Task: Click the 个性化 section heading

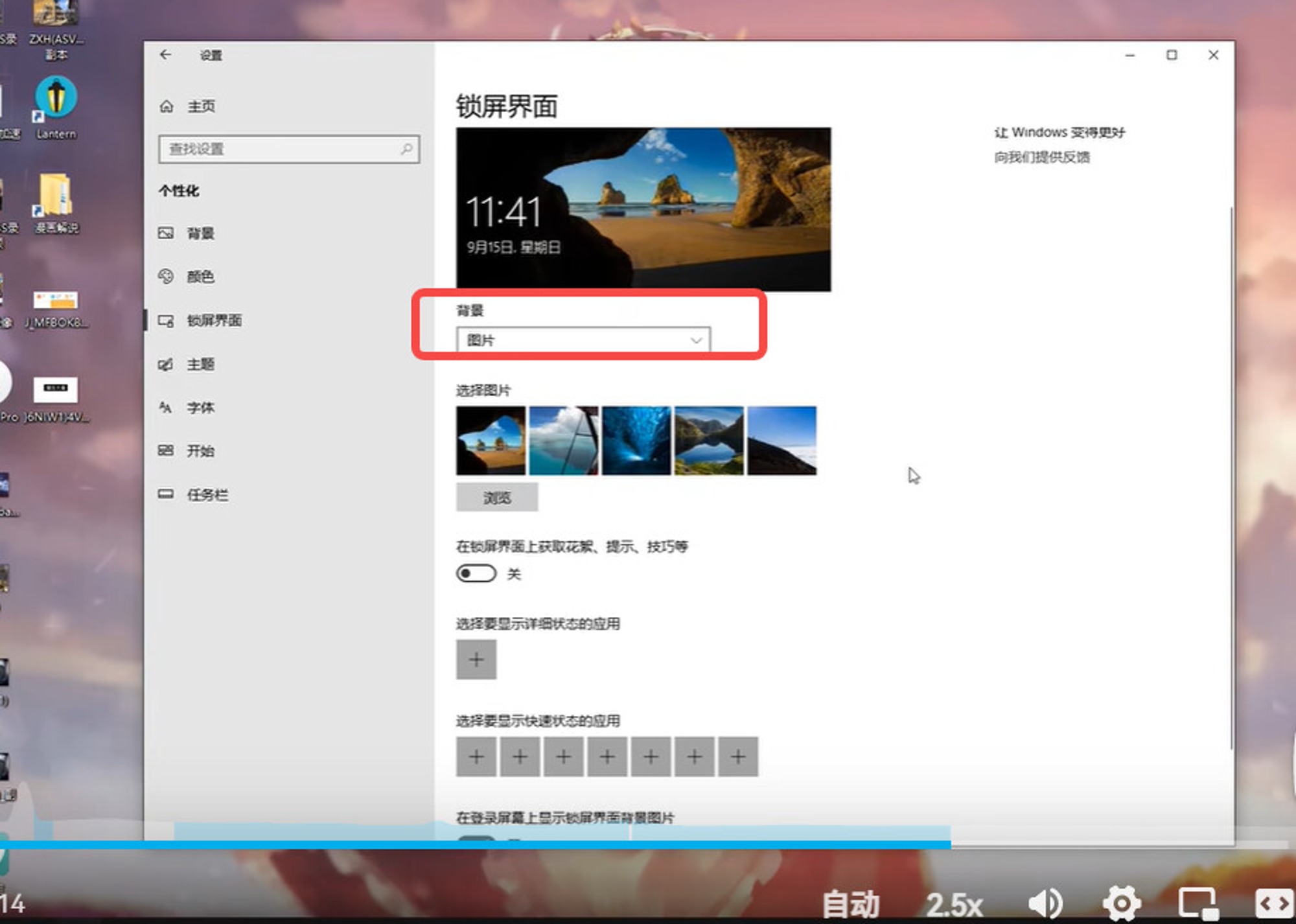Action: (x=179, y=191)
